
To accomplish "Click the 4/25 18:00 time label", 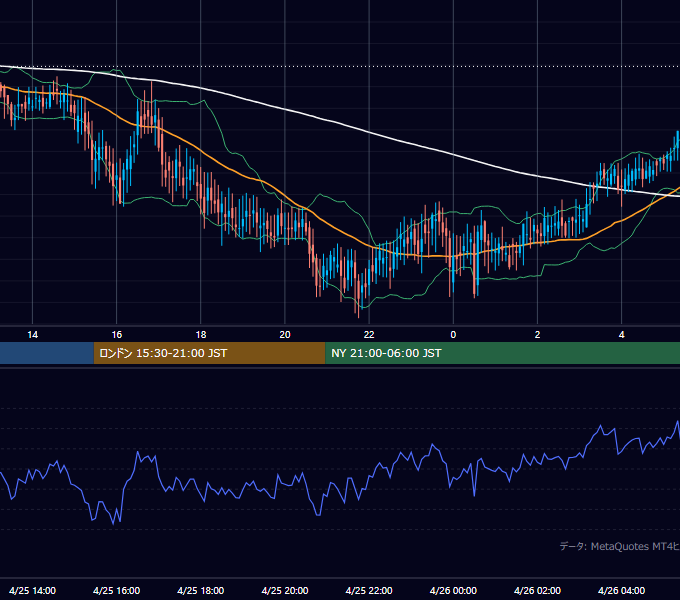I will pos(201,590).
